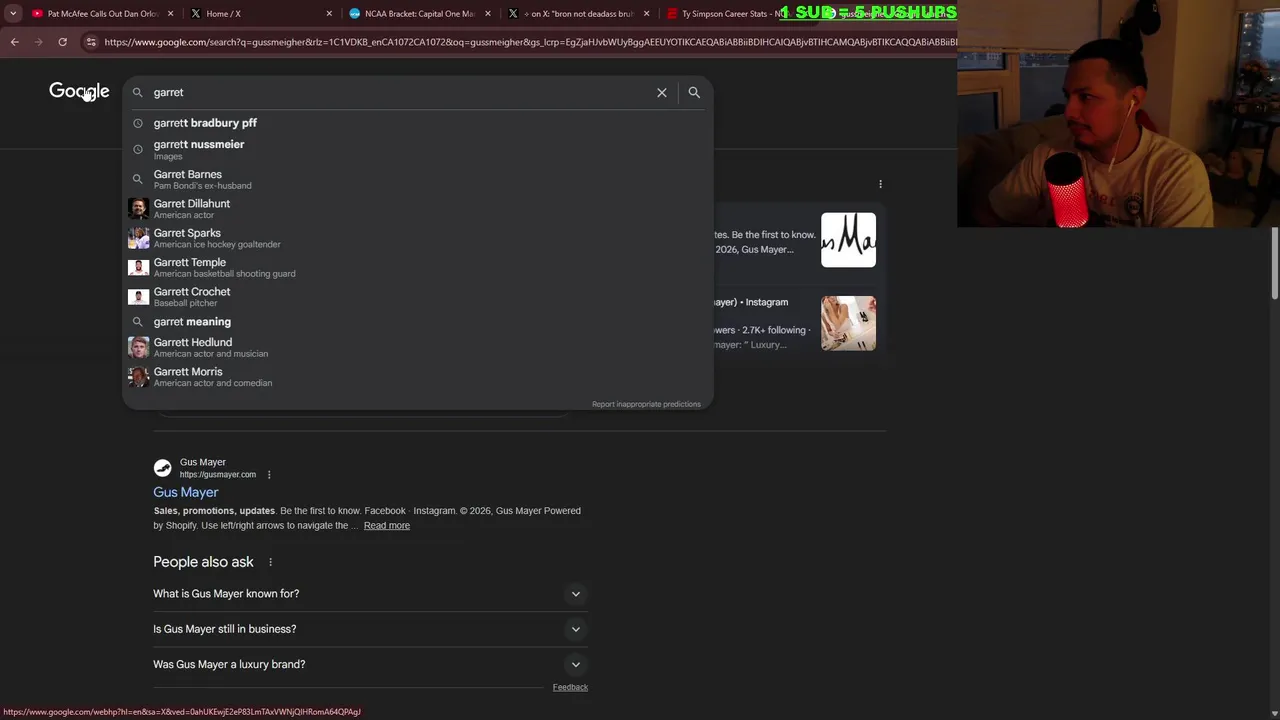Image resolution: width=1280 pixels, height=720 pixels.
Task: Click Garrett Hedlund's thumbnail photo
Action: [138, 347]
